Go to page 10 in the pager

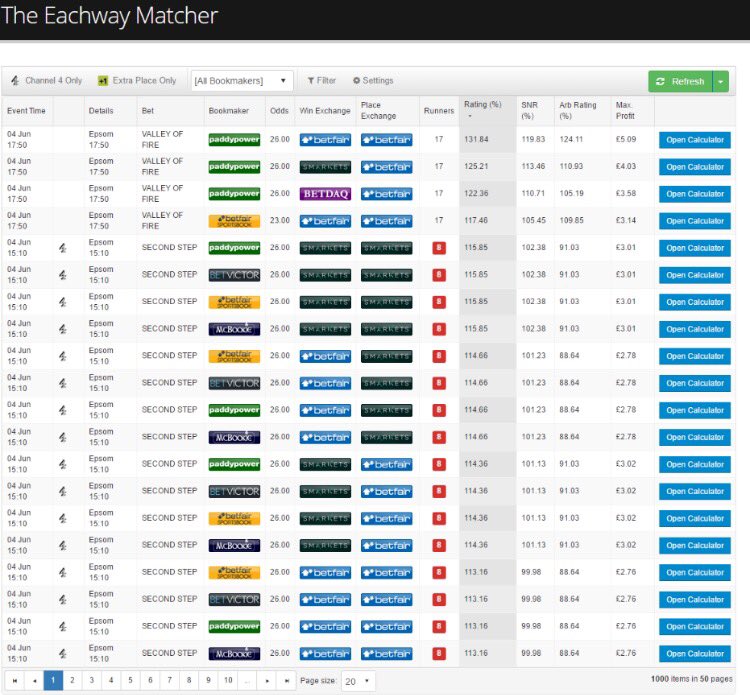(x=228, y=681)
